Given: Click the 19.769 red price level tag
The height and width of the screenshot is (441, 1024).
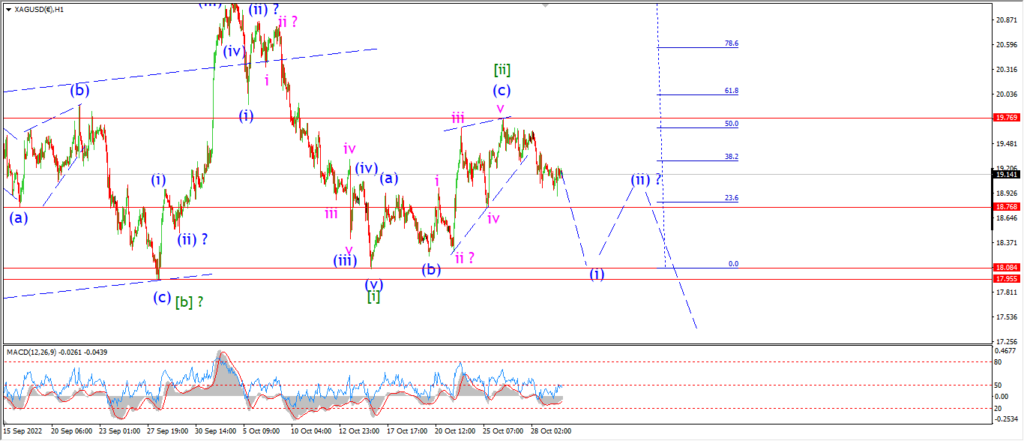Looking at the screenshot, I should (1004, 118).
